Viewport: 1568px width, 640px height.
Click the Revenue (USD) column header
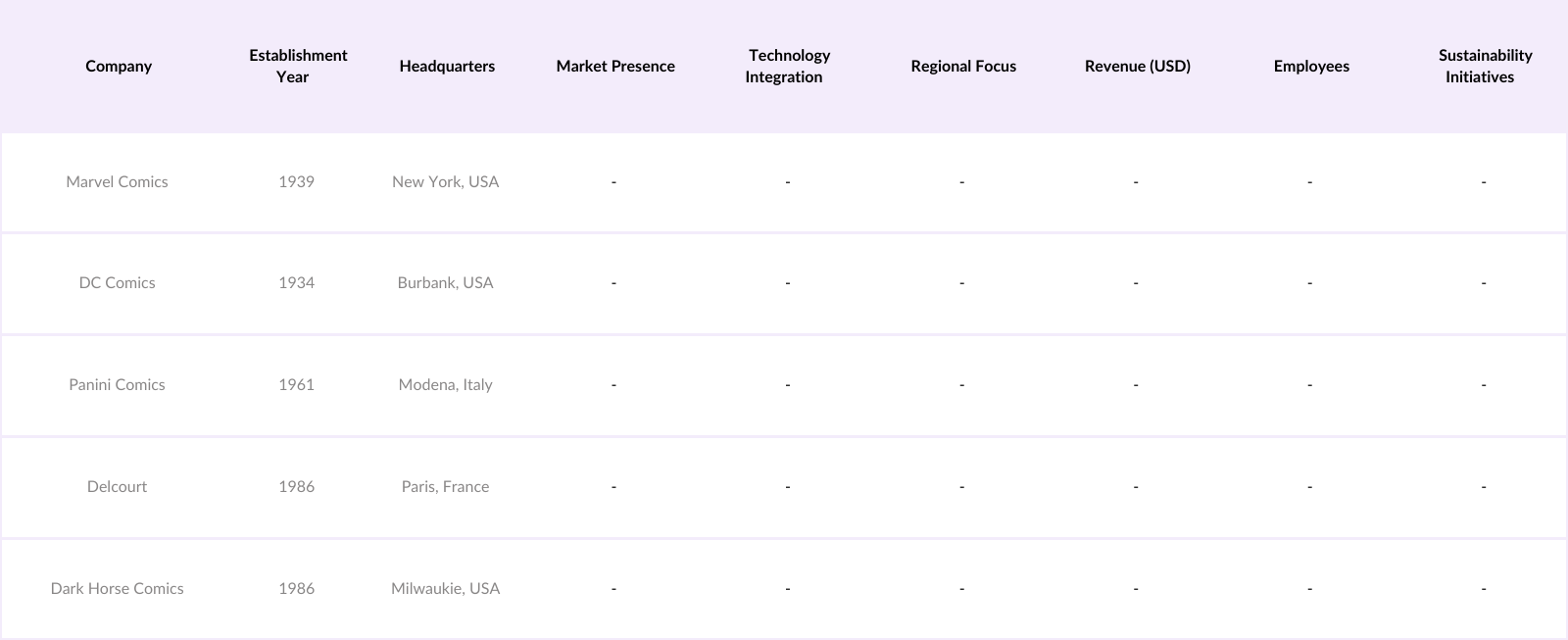point(1137,66)
